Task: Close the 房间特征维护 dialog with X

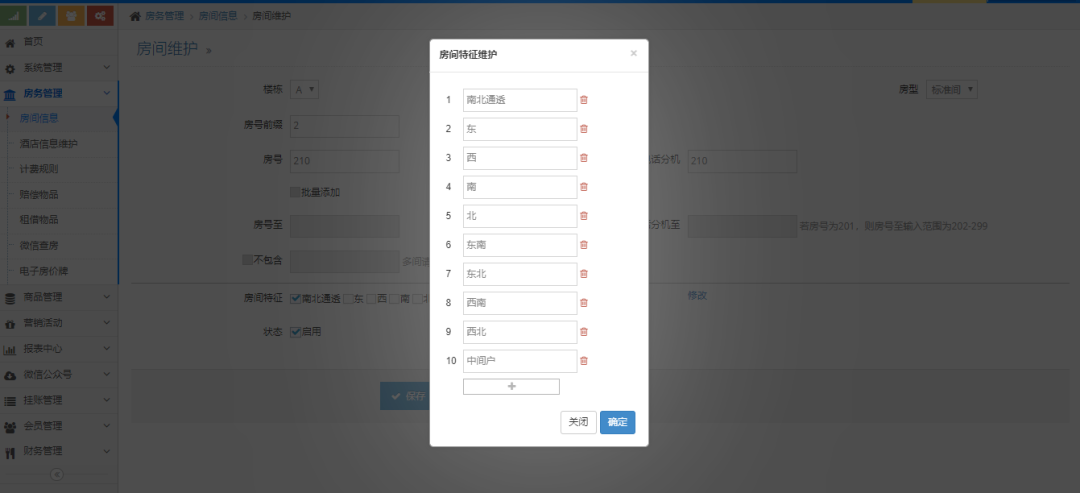Action: (634, 53)
